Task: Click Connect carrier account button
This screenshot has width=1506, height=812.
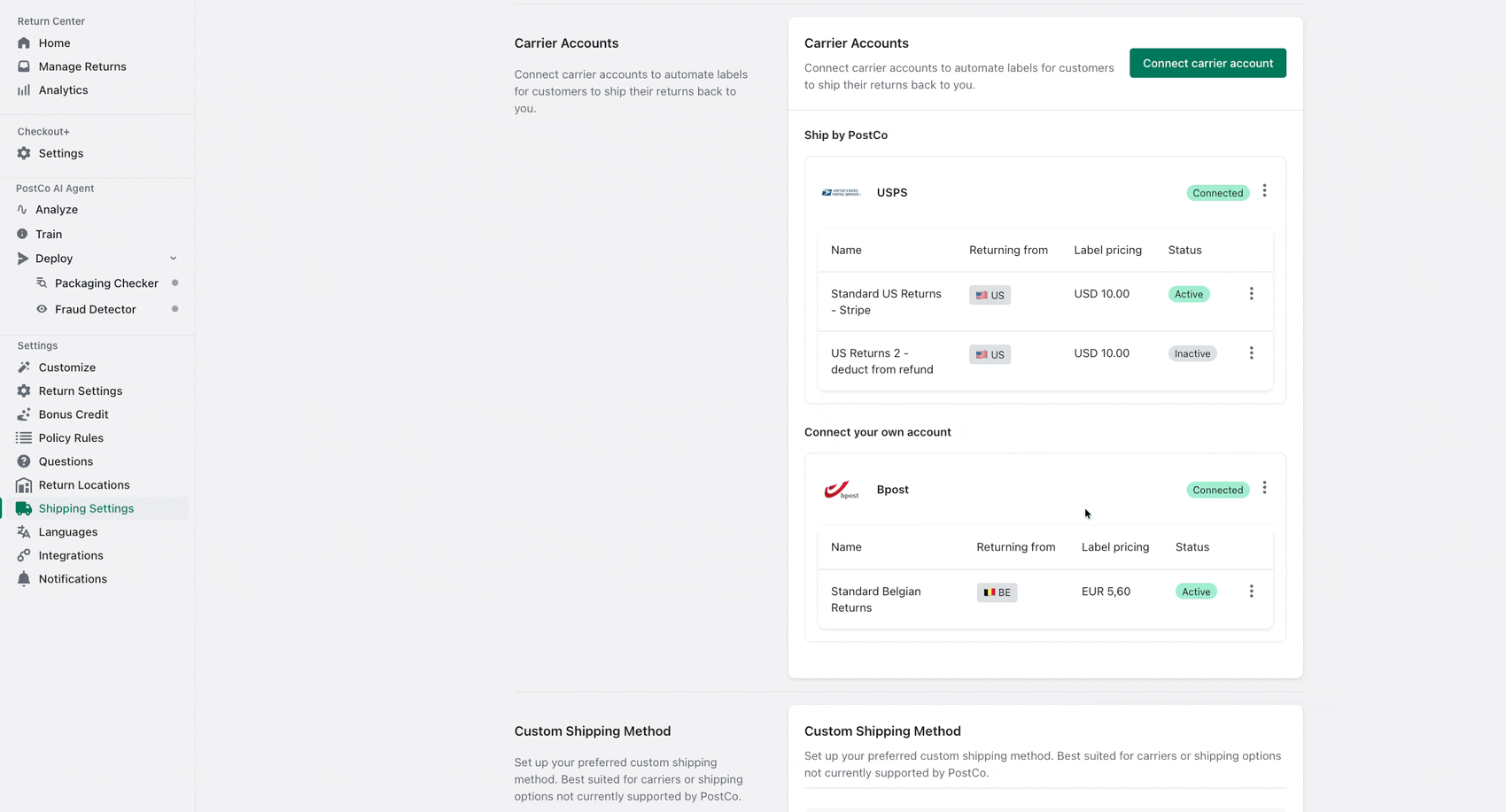Action: tap(1207, 63)
